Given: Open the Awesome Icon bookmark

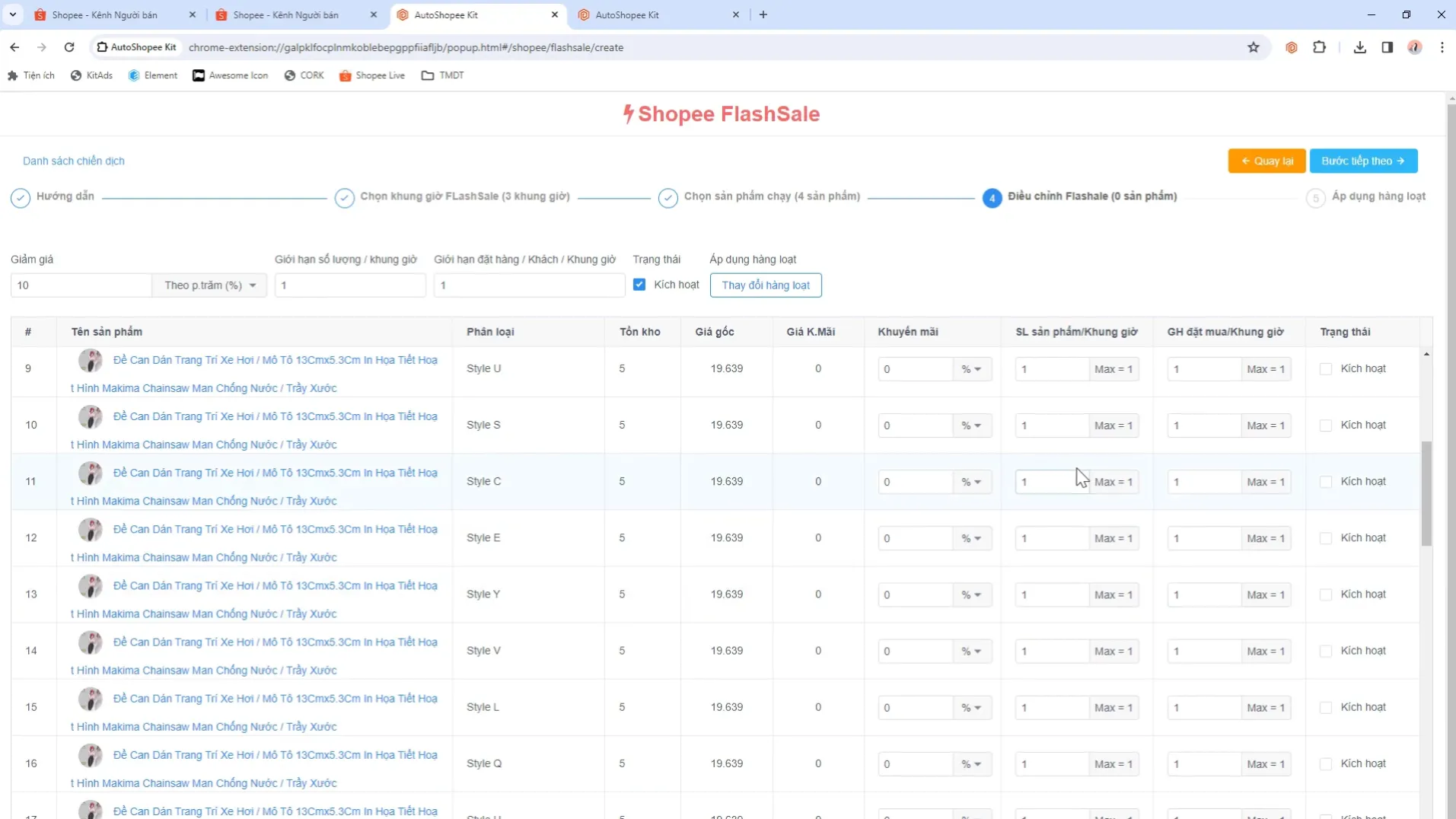Looking at the screenshot, I should tap(230, 75).
